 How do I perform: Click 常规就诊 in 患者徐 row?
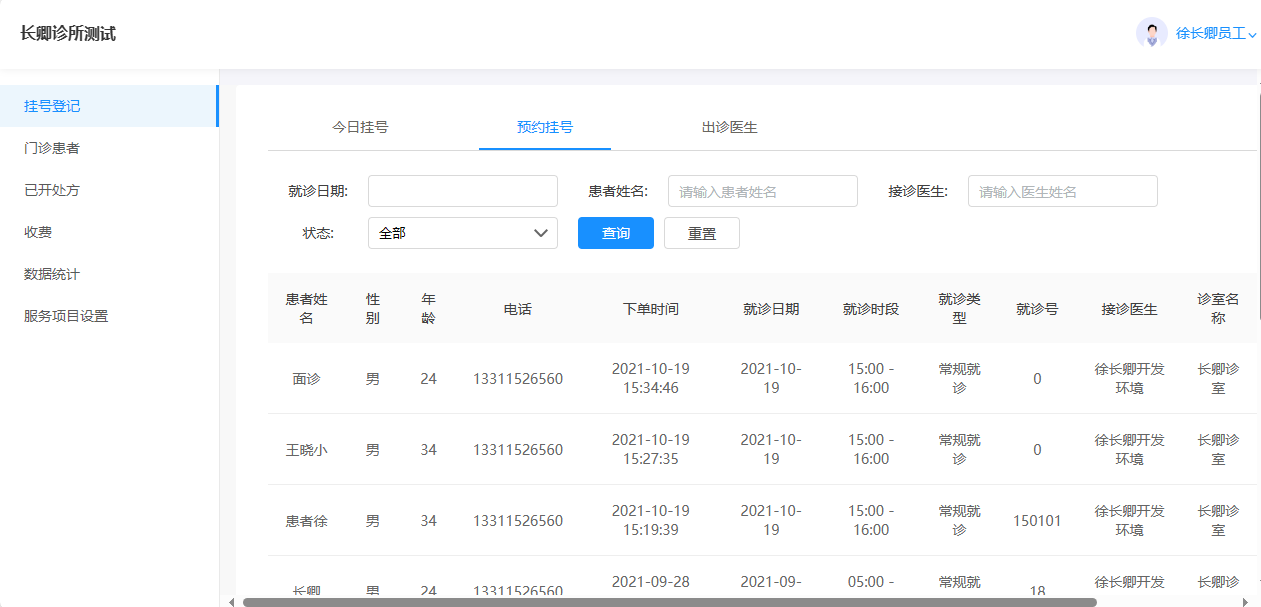tap(960, 520)
